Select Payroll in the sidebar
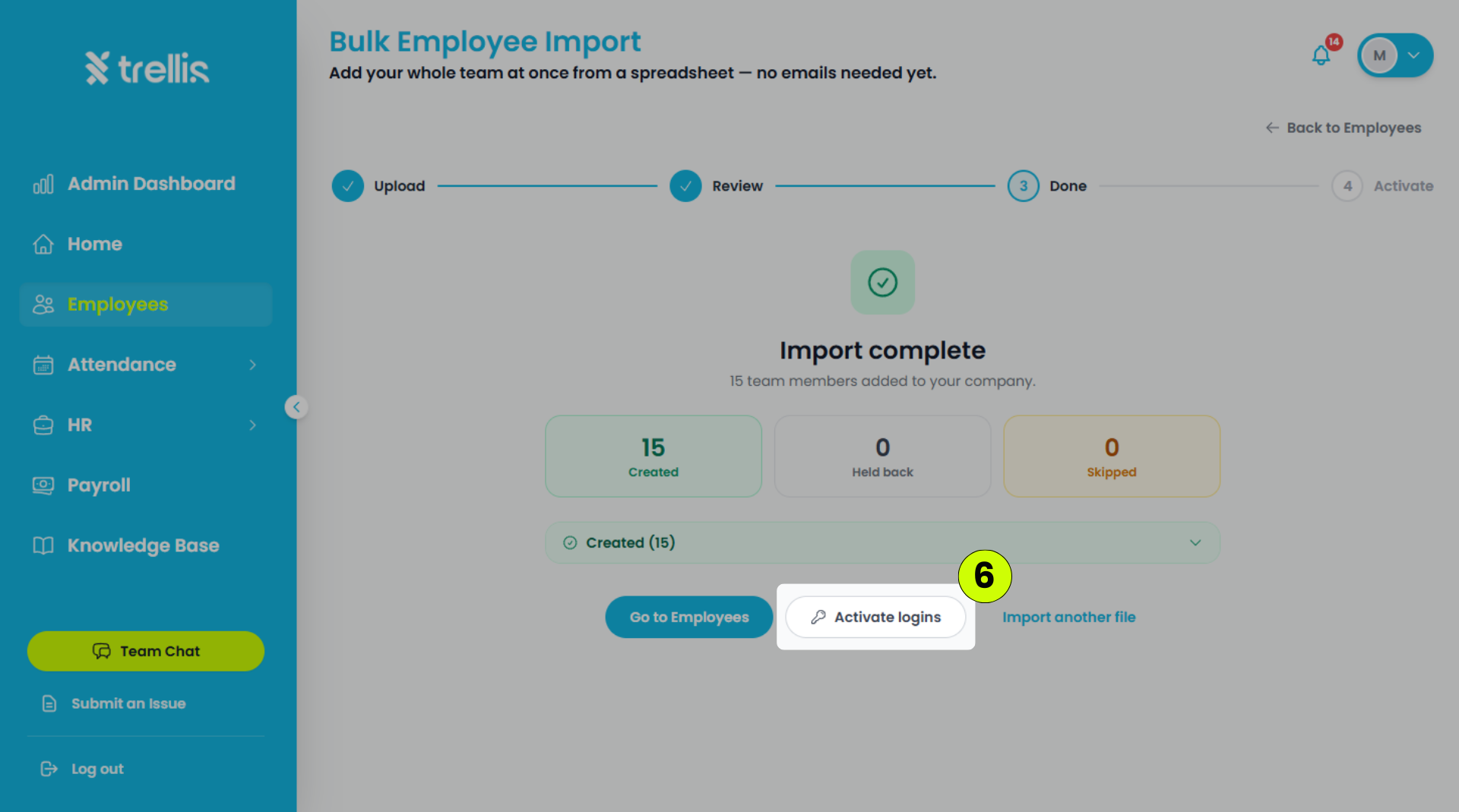Image resolution: width=1459 pixels, height=812 pixels. (x=146, y=485)
